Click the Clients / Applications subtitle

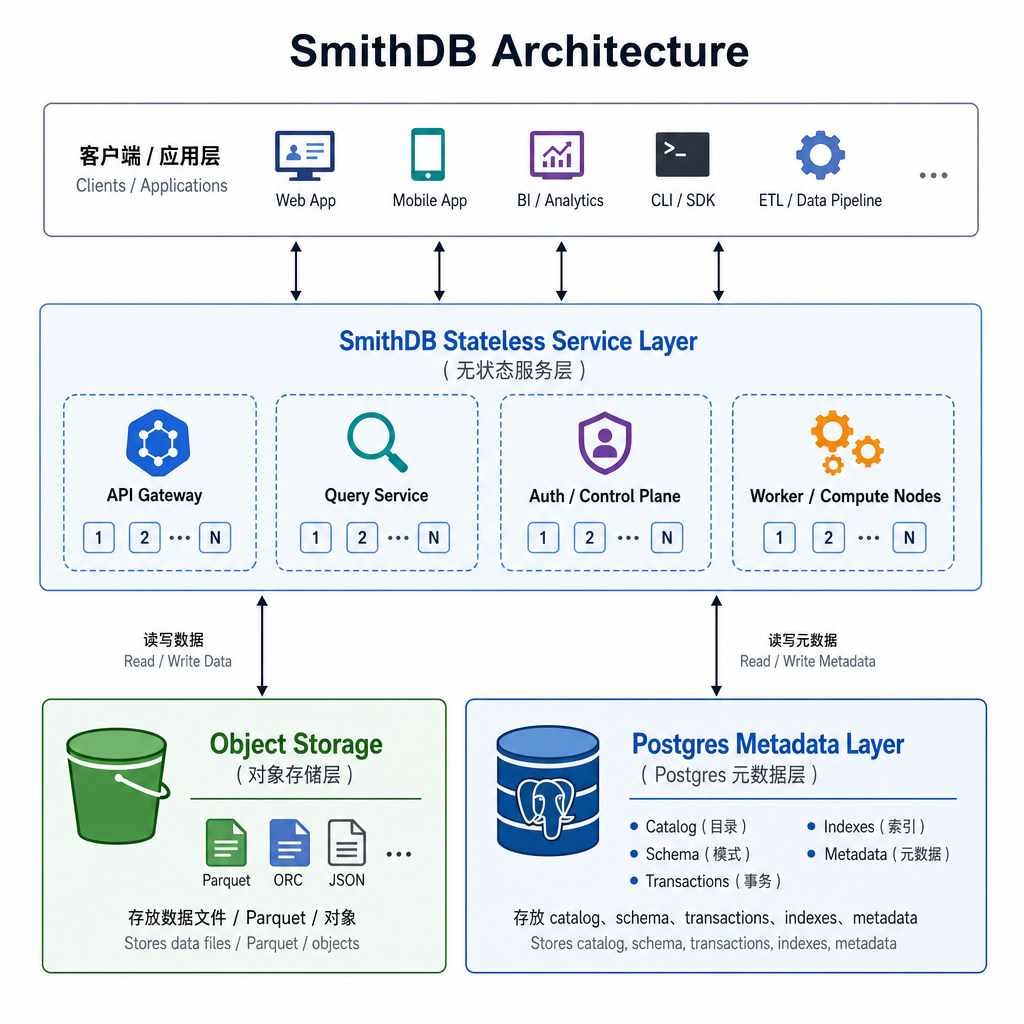[x=152, y=185]
